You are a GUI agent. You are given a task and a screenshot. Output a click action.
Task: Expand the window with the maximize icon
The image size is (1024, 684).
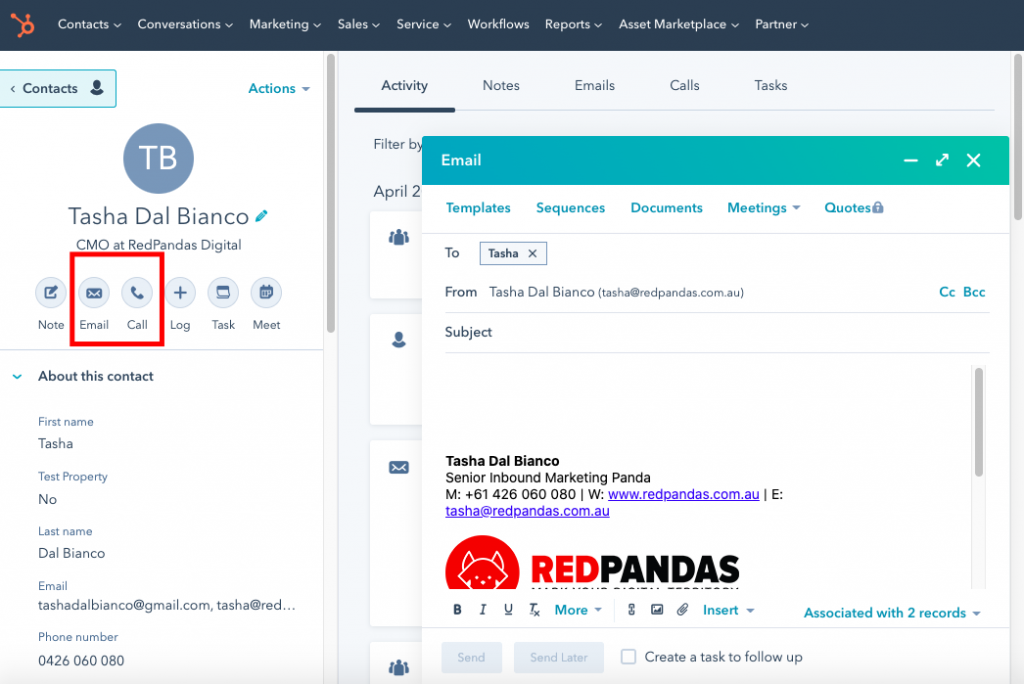pyautogui.click(x=941, y=160)
